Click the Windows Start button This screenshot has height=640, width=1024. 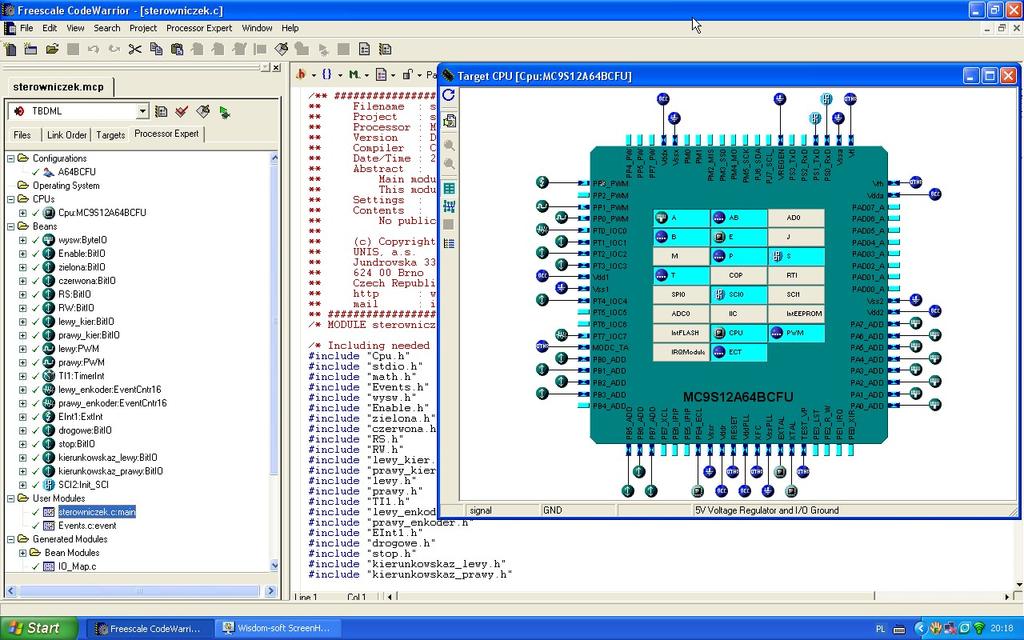tap(37, 628)
